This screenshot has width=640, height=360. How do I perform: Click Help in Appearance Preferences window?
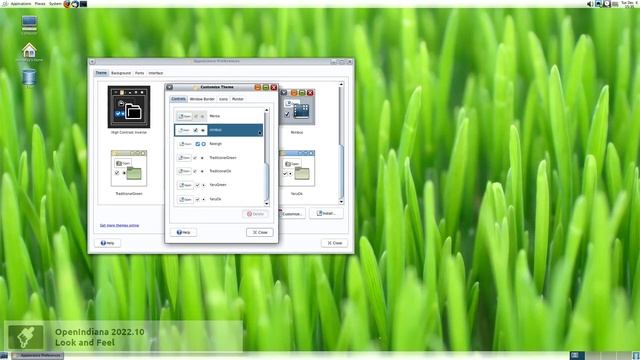point(107,243)
